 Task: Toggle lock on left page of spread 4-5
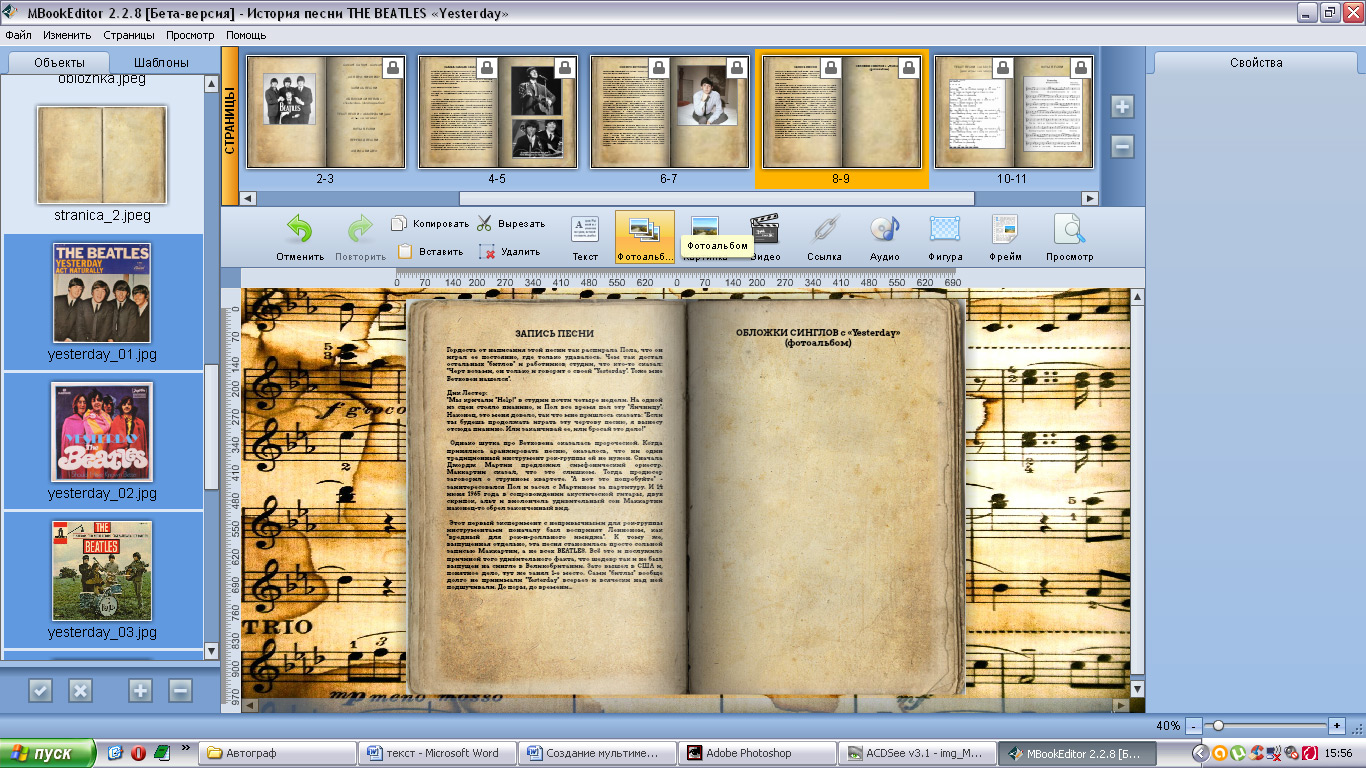(486, 68)
